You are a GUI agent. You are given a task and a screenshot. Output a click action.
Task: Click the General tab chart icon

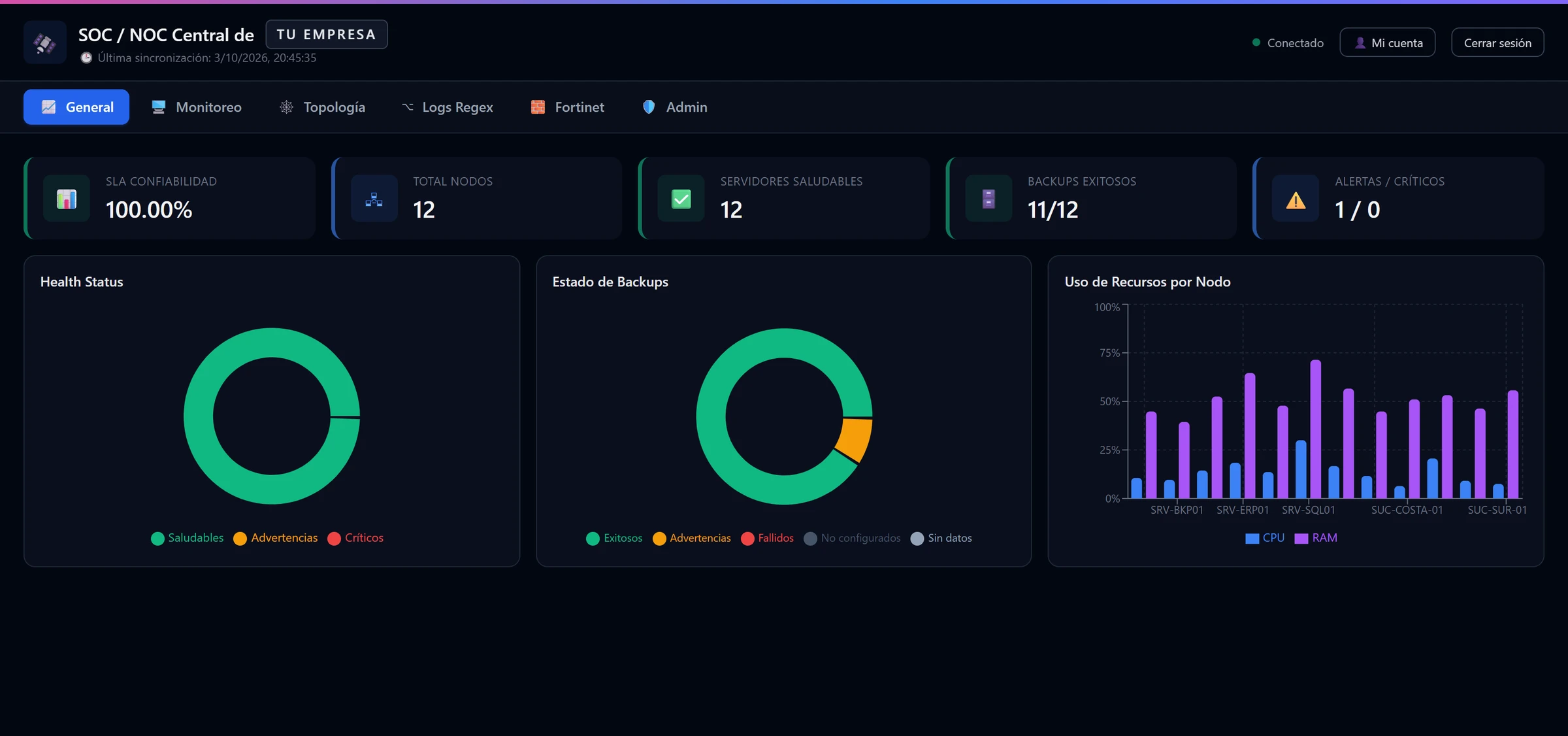[x=48, y=107]
